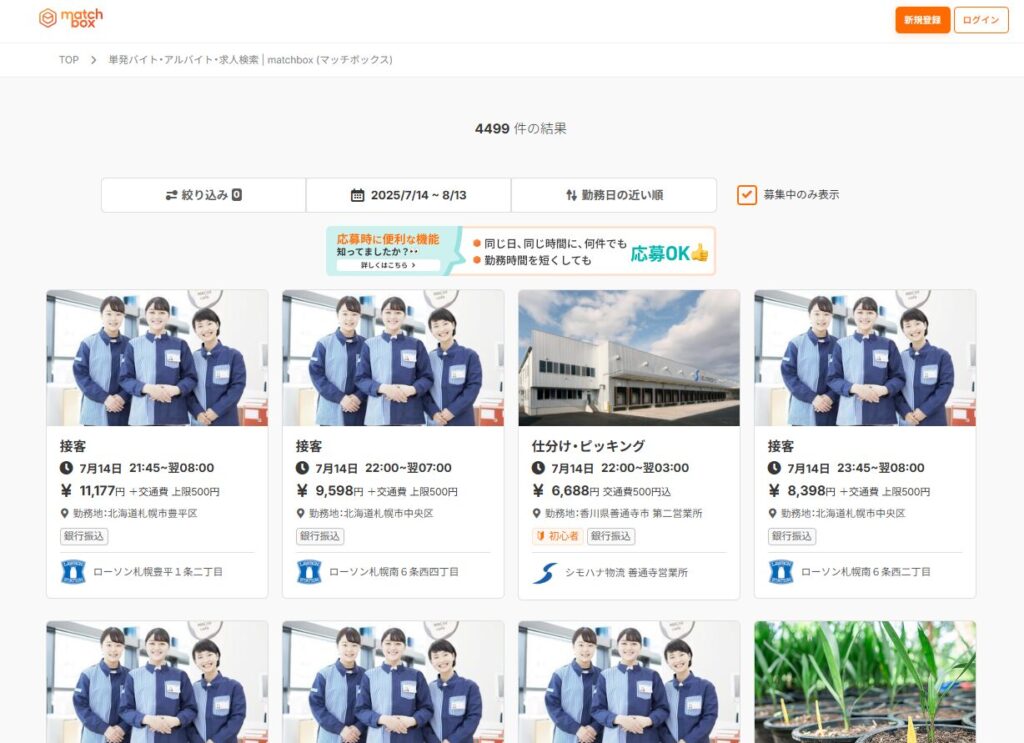This screenshot has width=1024, height=743.
Task: Open the 23:45~翌08:00 接客 job photo
Action: pos(865,358)
